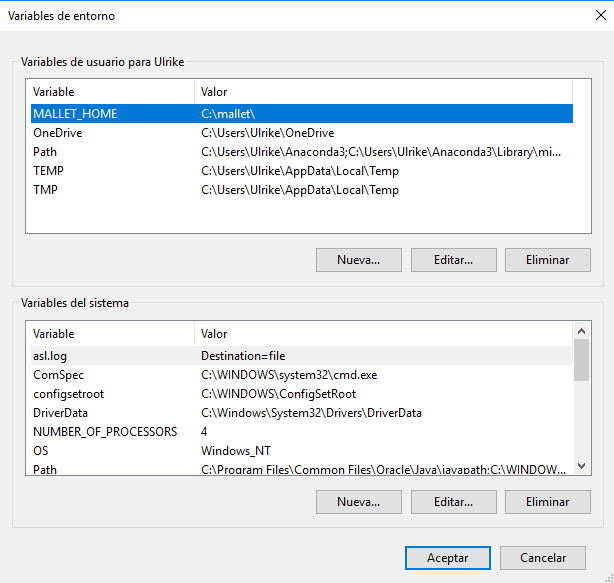Viewport: 614px width, 583px height.
Task: Sort user variables by the Variable column header
Action: (110, 92)
